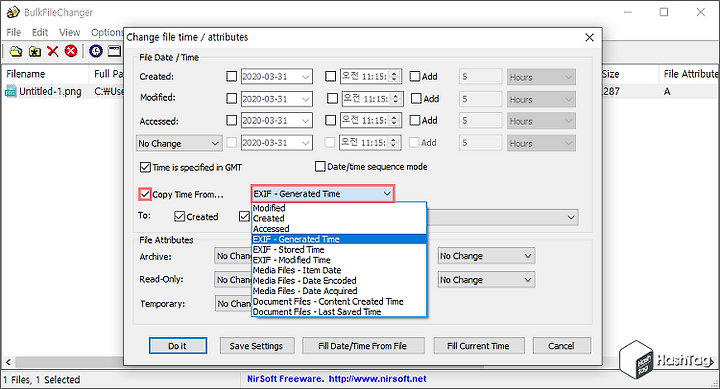Enable the Created date checkbox
Viewport: 720px width, 389px height.
[232, 76]
